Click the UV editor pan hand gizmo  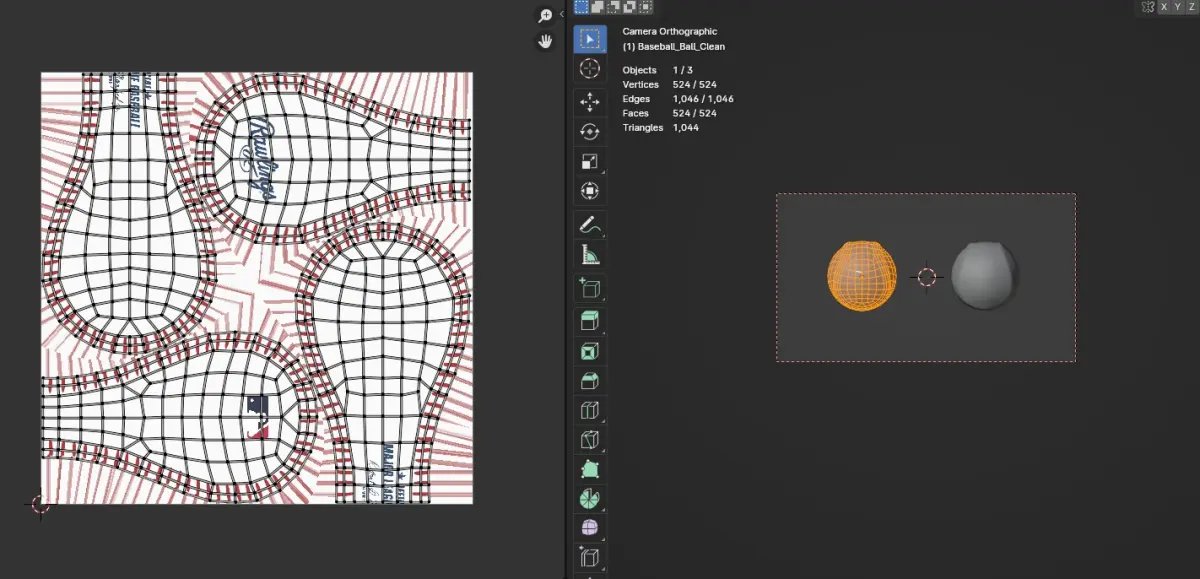[545, 41]
